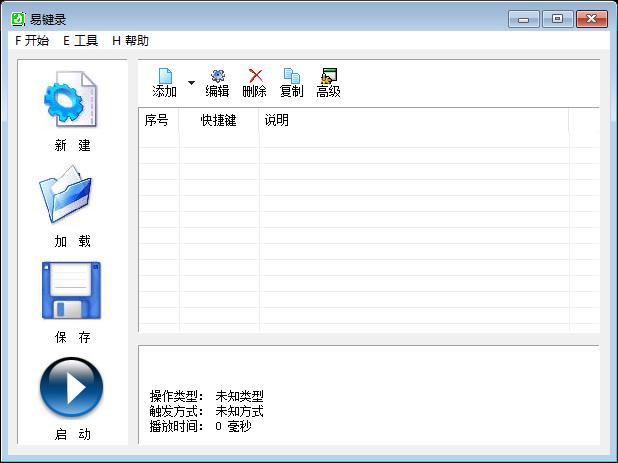Expand the dropdown arrow next to 添加
The height and width of the screenshot is (463, 618).
(192, 83)
